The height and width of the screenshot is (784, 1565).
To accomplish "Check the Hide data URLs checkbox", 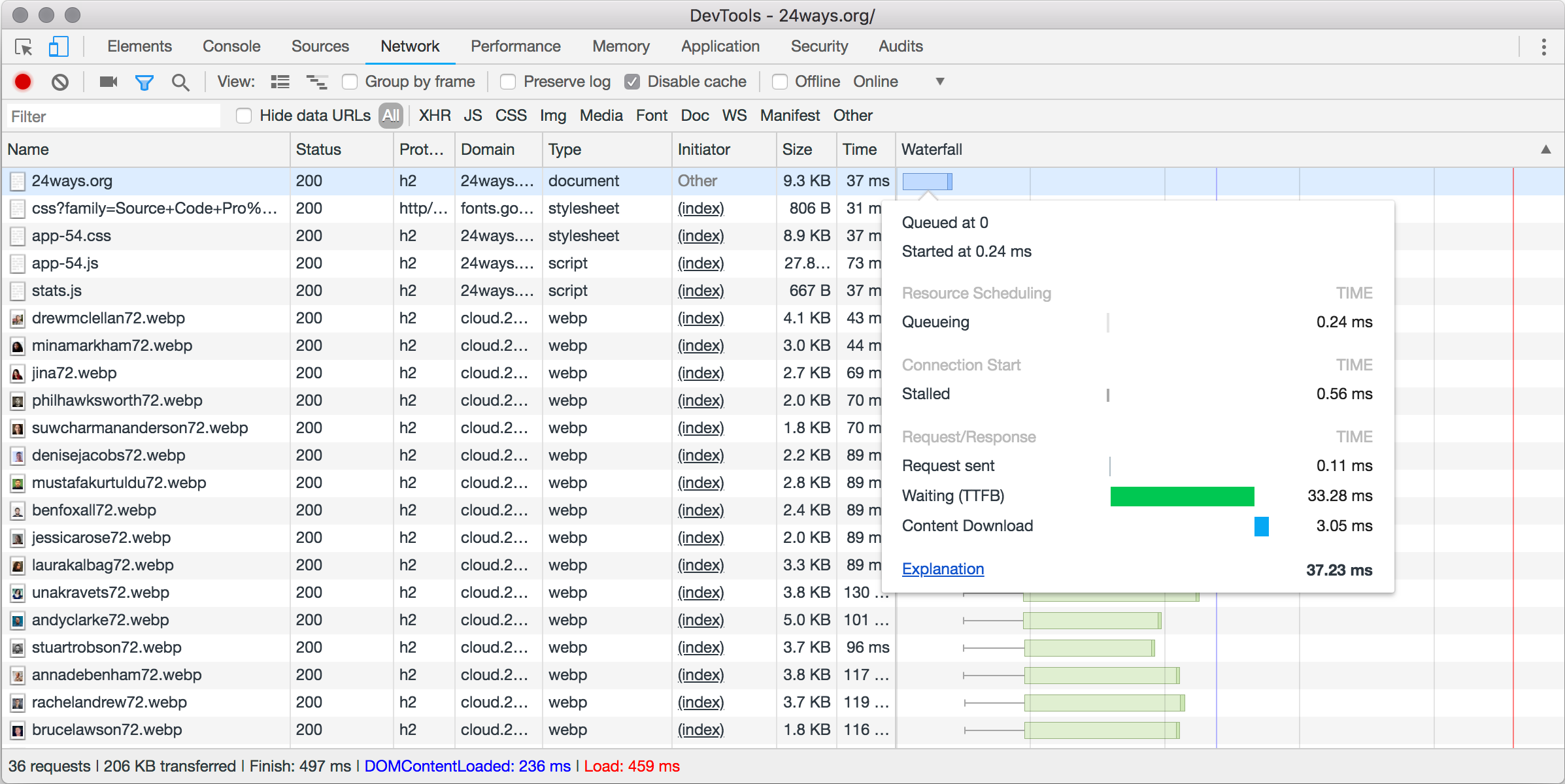I will point(244,116).
